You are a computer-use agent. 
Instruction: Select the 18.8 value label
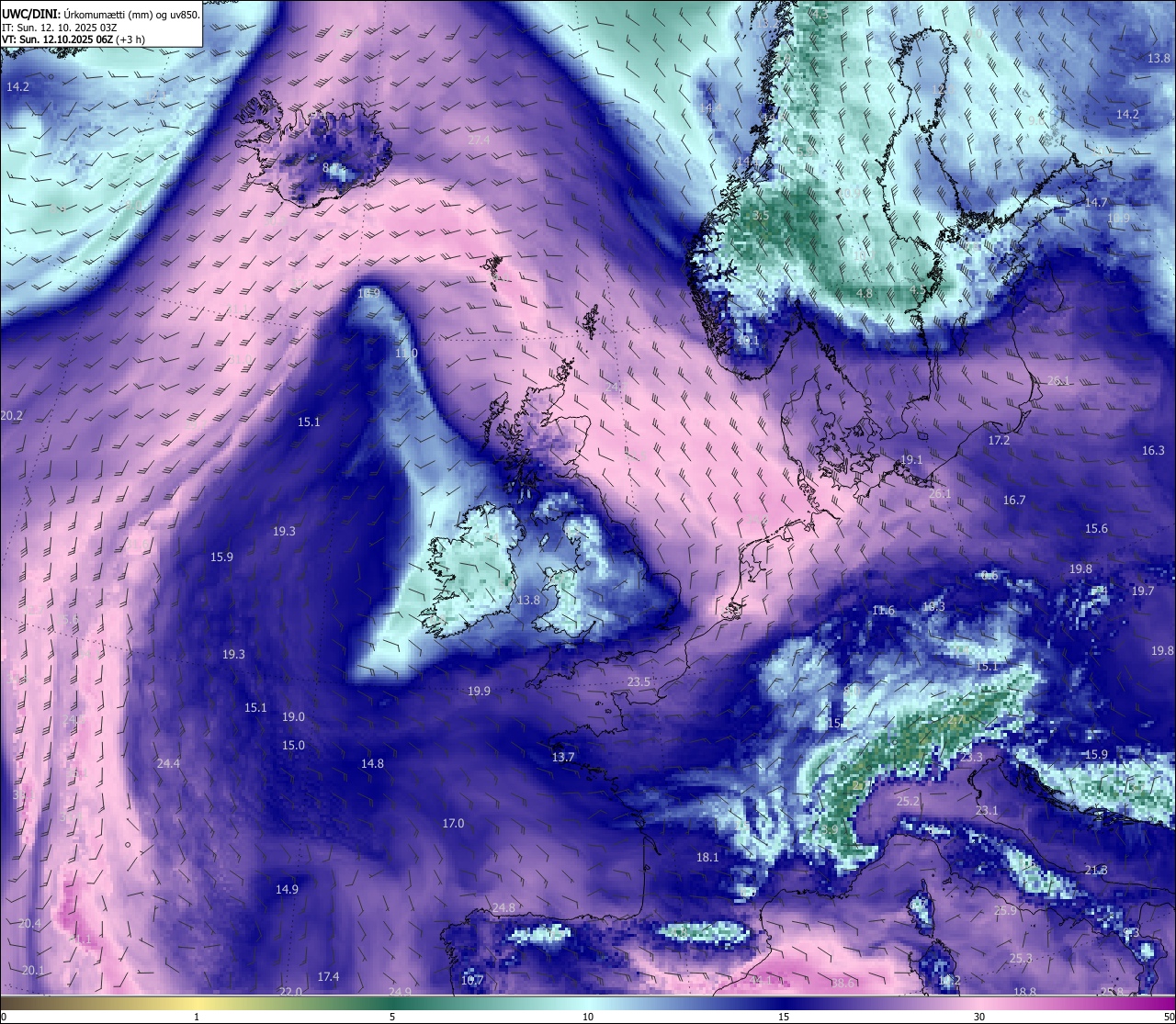click(x=1024, y=992)
